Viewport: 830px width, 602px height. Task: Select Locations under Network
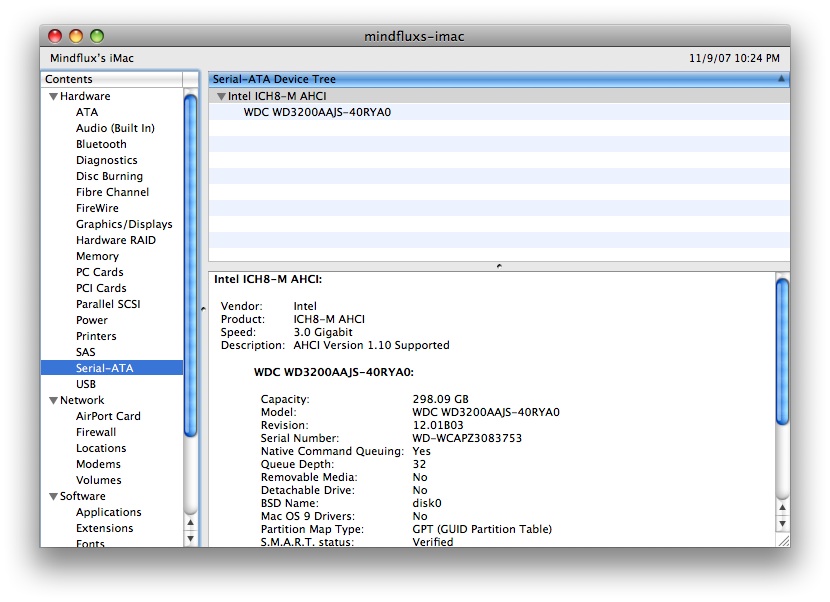tap(101, 448)
